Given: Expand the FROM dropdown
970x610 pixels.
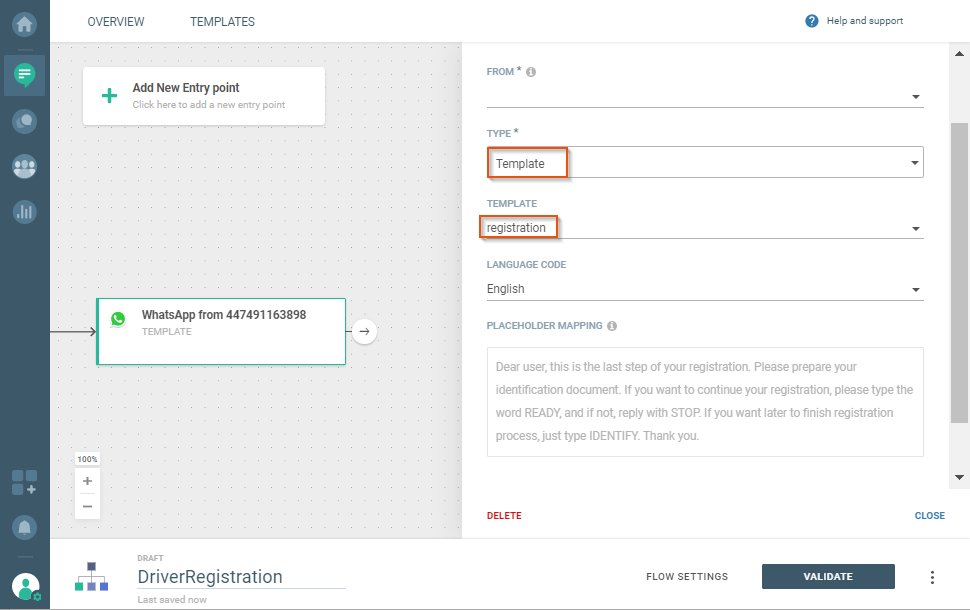Looking at the screenshot, I should pyautogui.click(x=704, y=96).
